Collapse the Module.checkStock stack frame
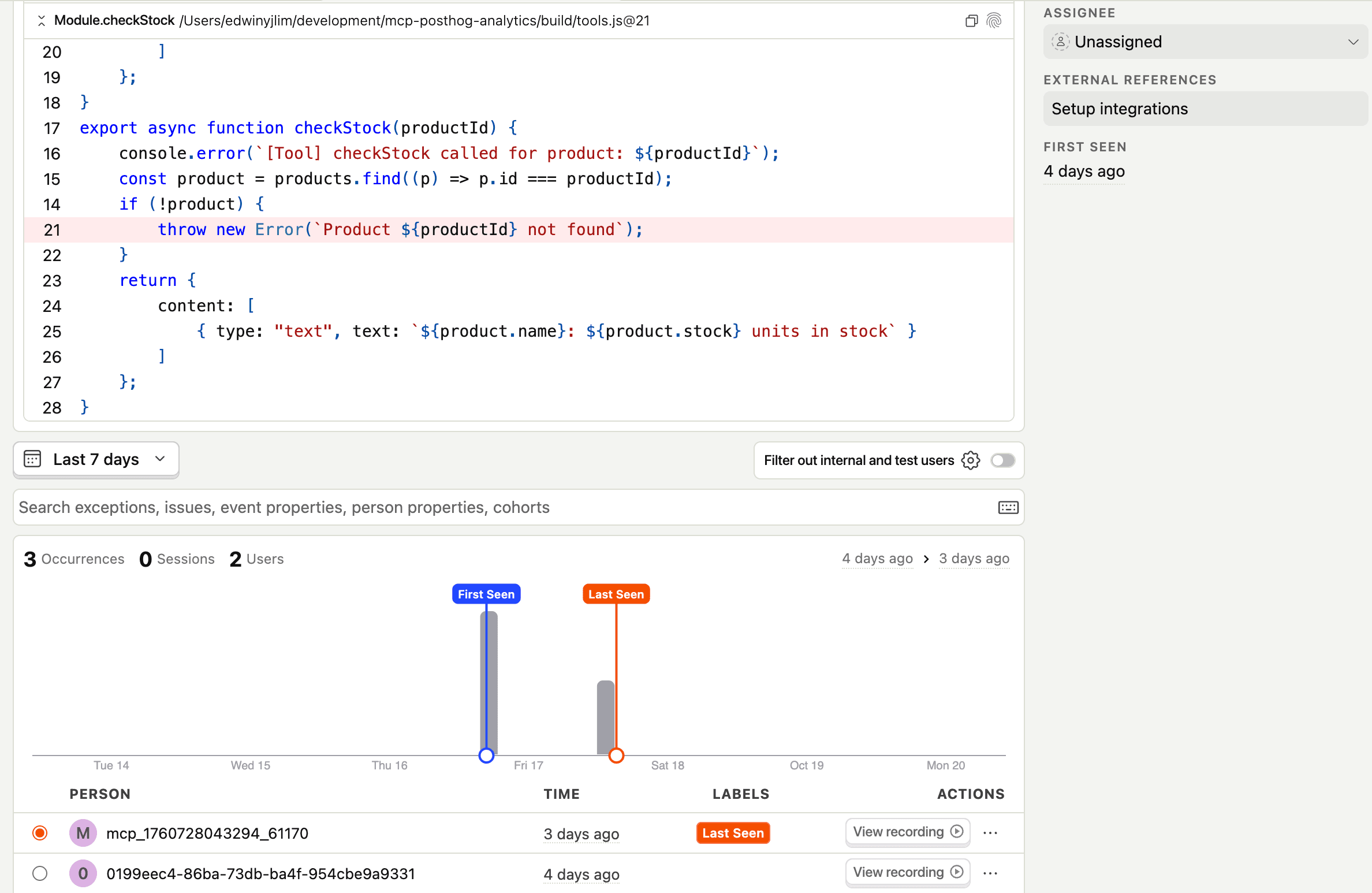This screenshot has height=893, width=1372. 42,21
